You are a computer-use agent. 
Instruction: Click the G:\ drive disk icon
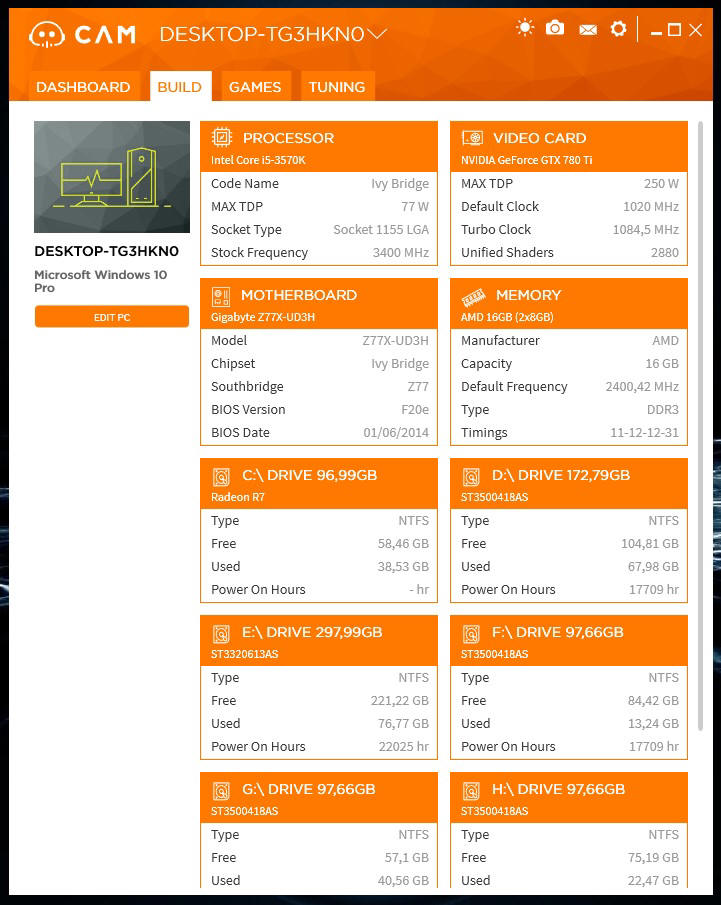click(221, 791)
